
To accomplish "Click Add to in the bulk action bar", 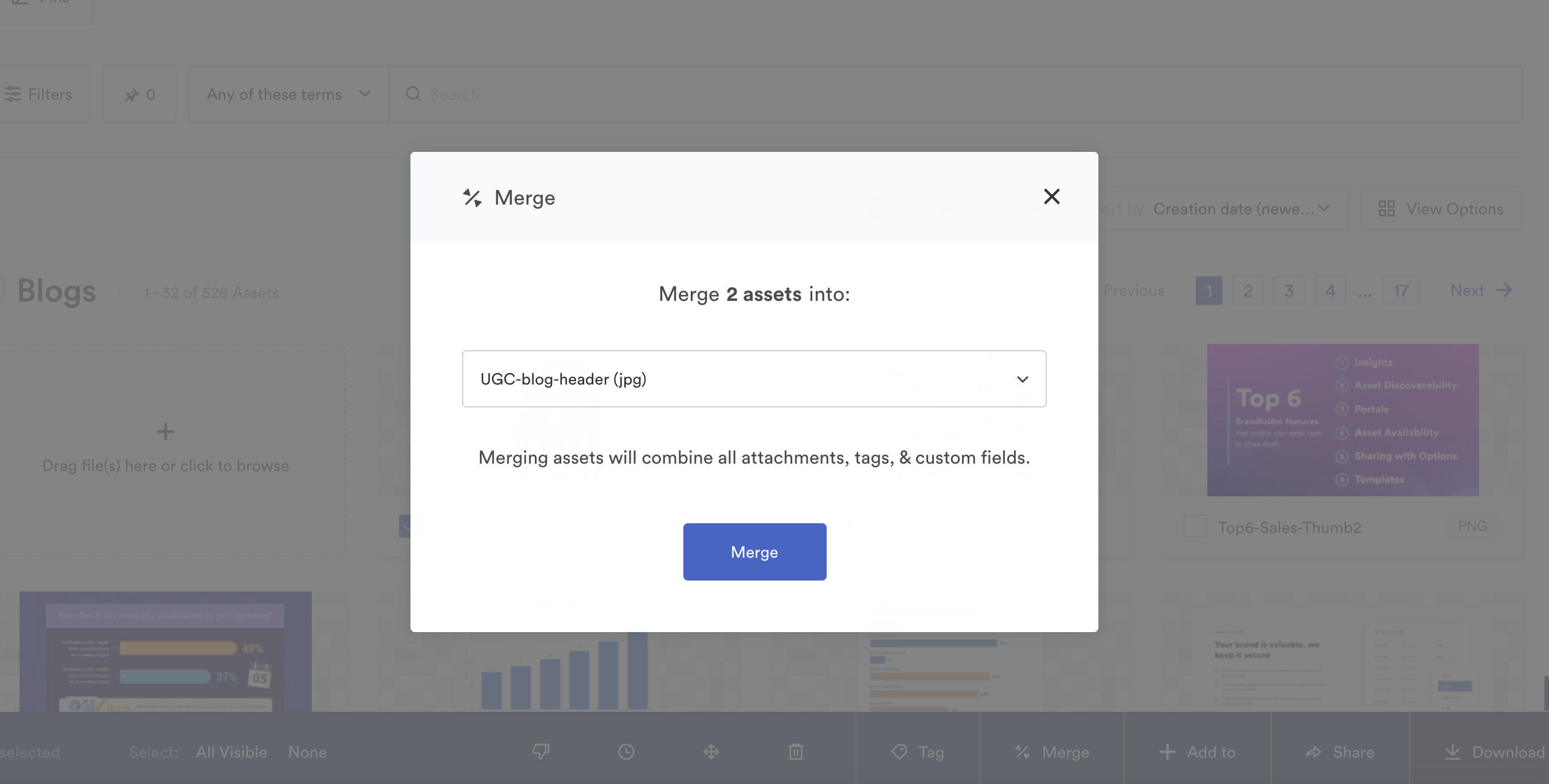I will point(1197,751).
